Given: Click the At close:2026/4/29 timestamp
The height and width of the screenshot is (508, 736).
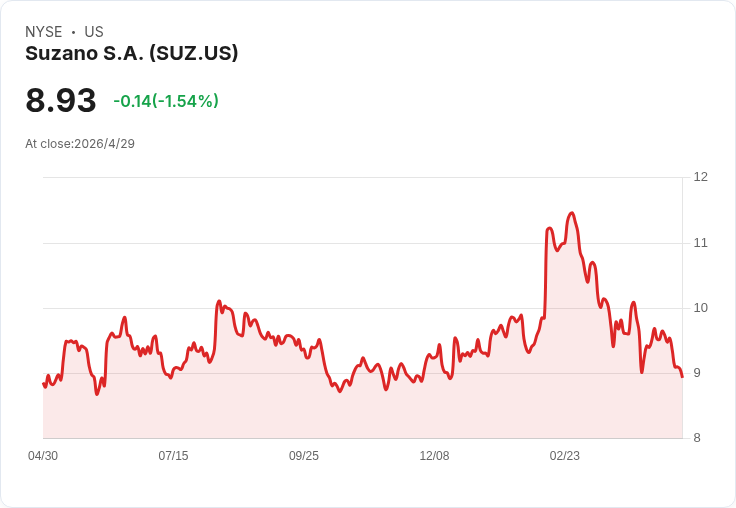Looking at the screenshot, I should coord(80,144).
